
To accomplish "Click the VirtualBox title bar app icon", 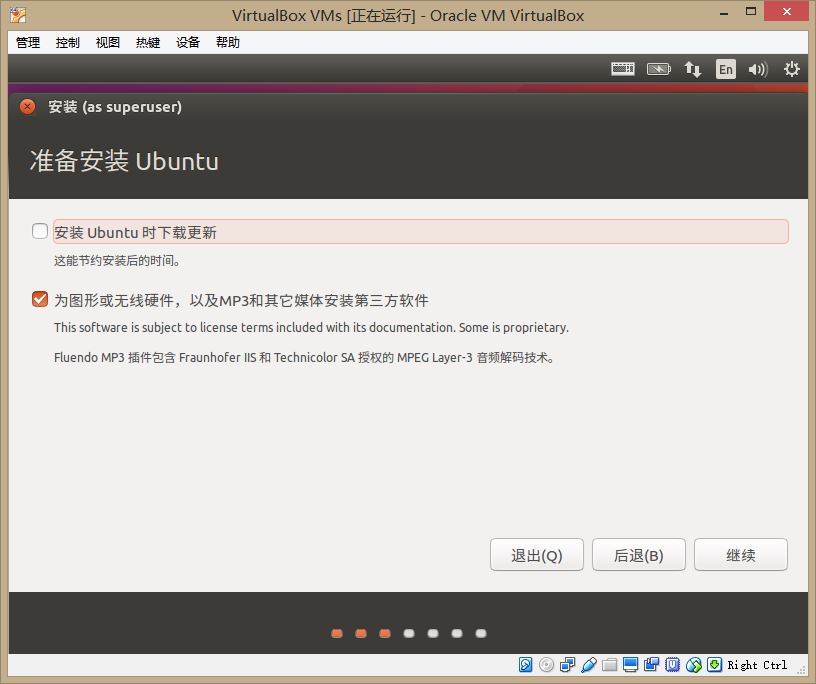I will (18, 15).
